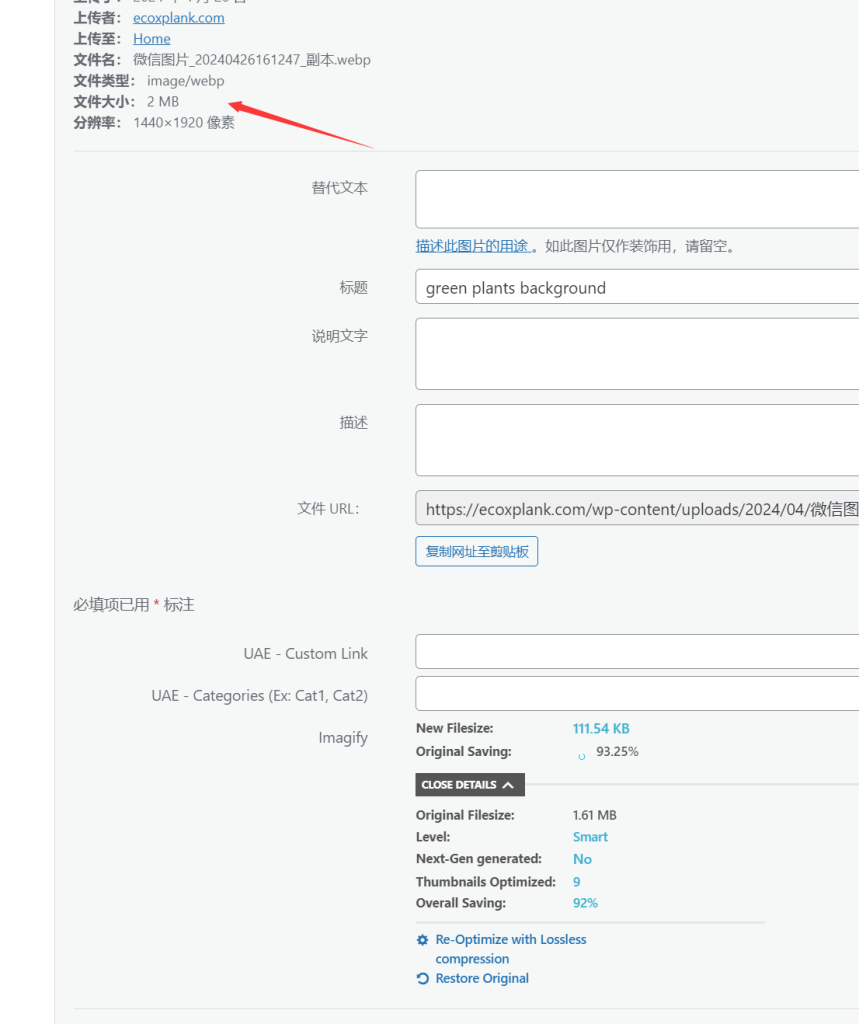
Task: Click the 标题 field containing green plants background
Action: click(637, 288)
